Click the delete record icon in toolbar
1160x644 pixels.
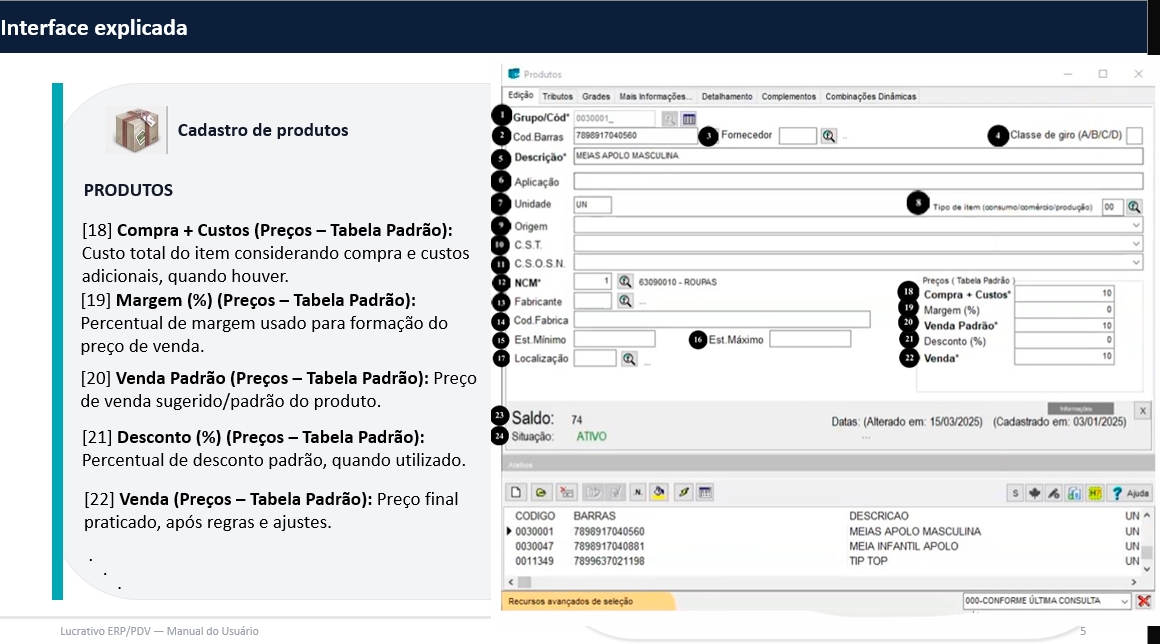click(x=567, y=492)
